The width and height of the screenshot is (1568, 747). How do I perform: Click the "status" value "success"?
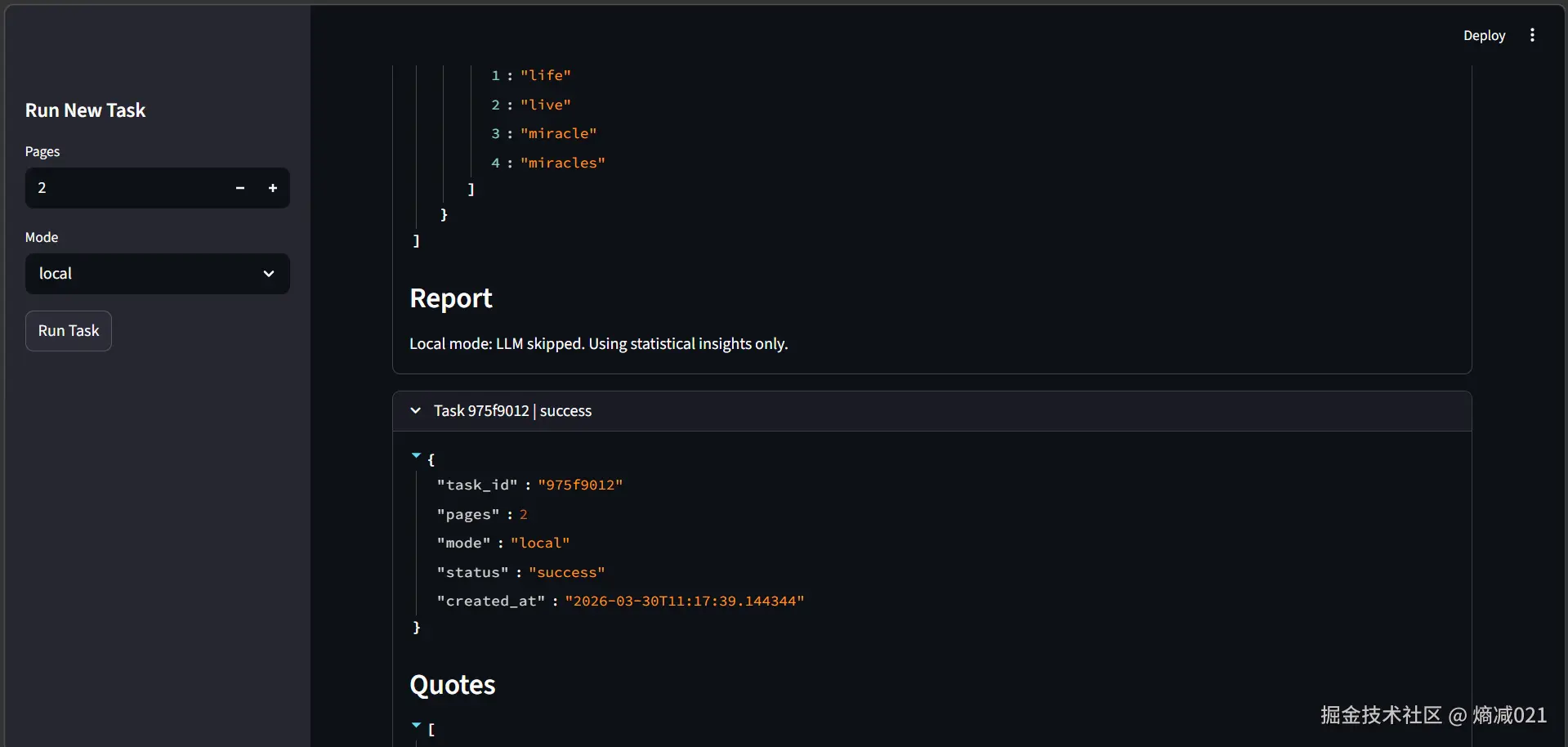566,573
